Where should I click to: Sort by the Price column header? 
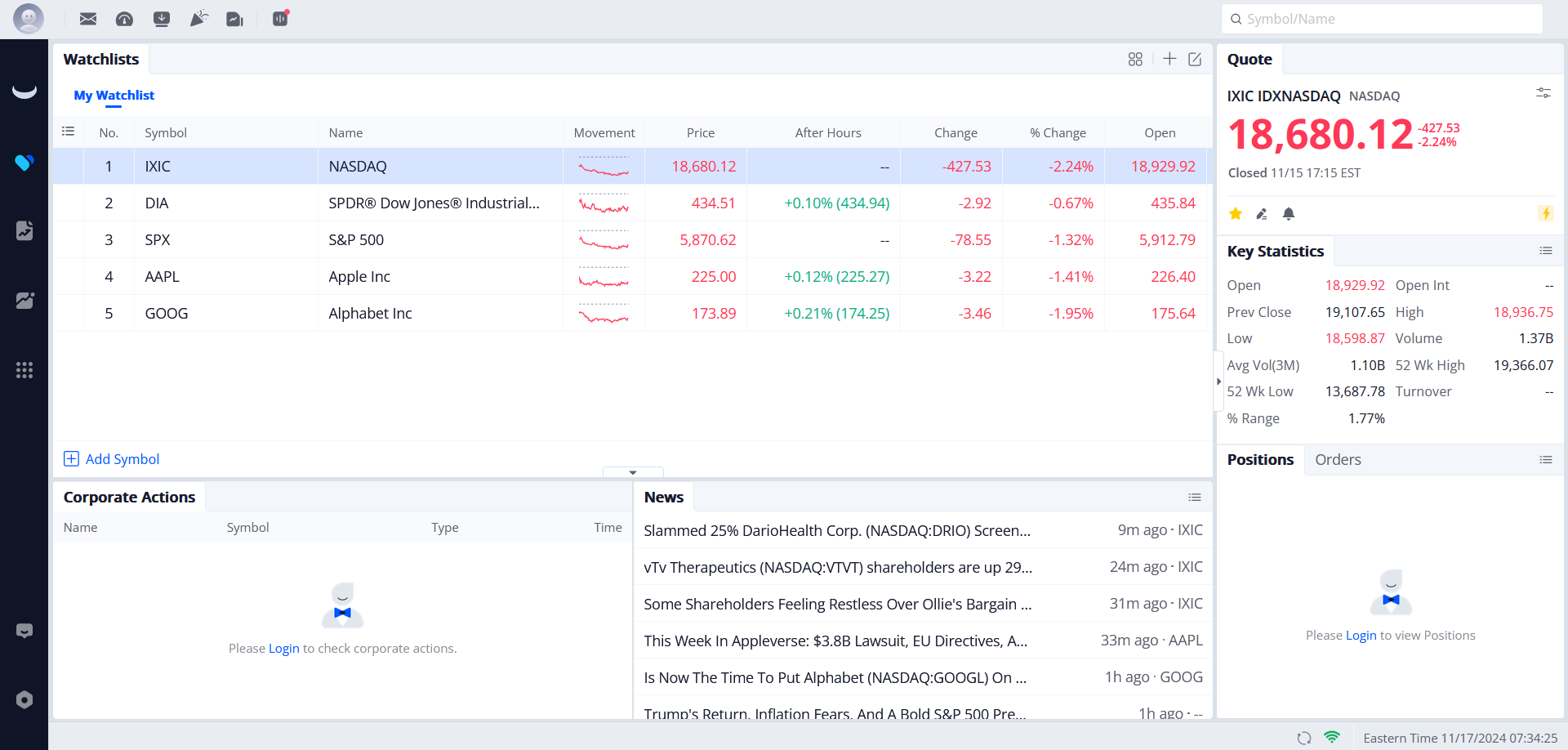click(x=700, y=132)
